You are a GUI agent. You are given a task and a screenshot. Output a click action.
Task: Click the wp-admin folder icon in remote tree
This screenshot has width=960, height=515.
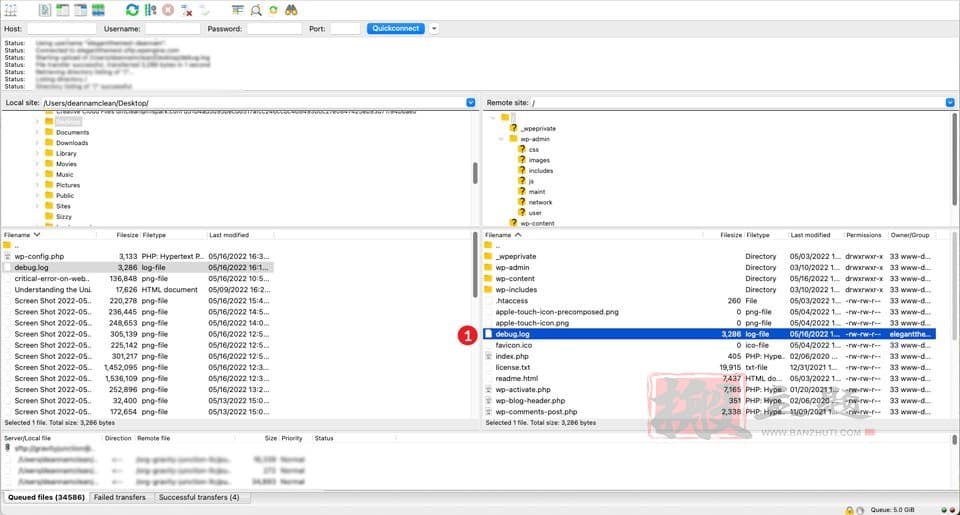(513, 138)
